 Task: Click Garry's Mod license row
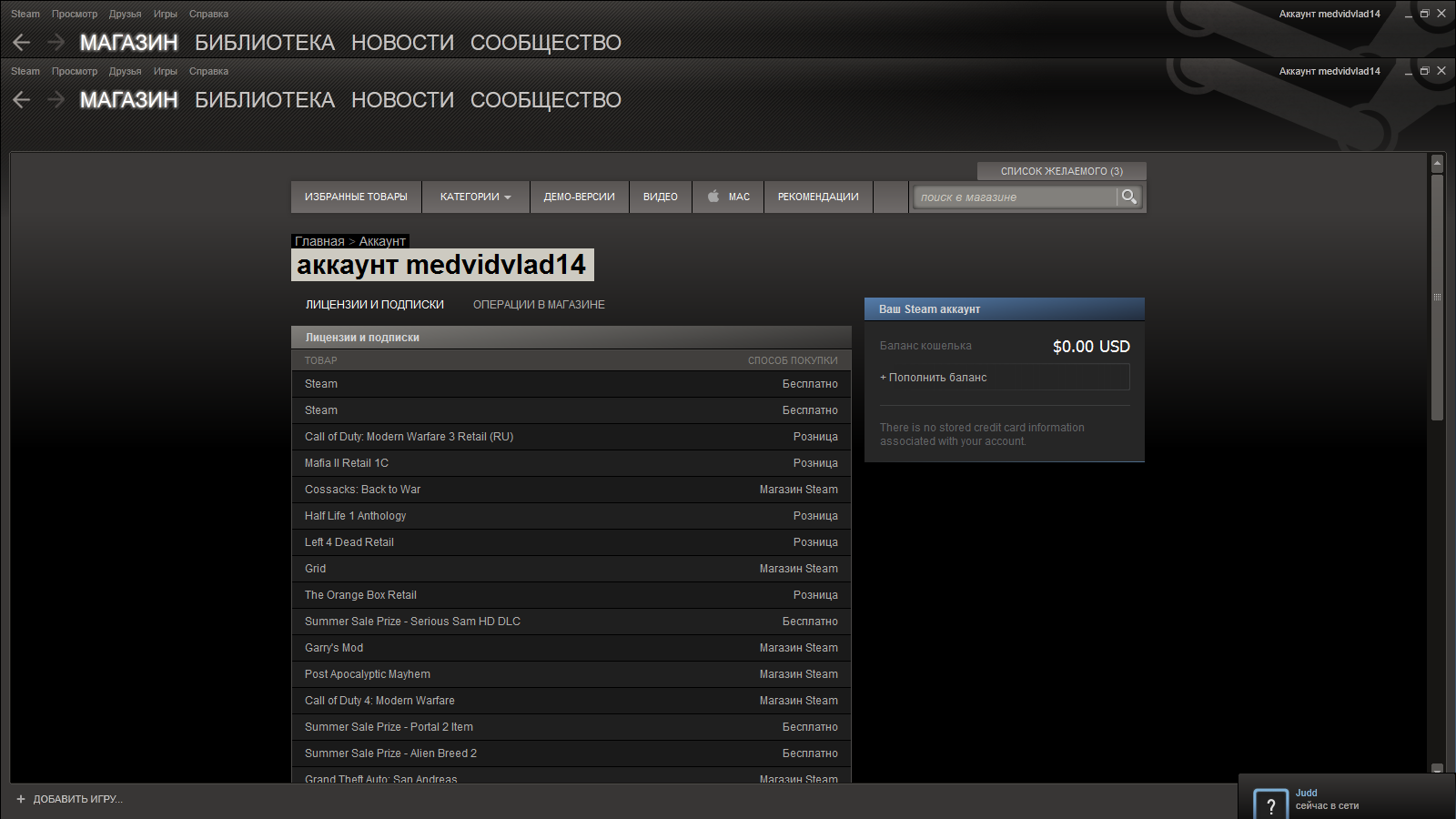click(x=571, y=648)
